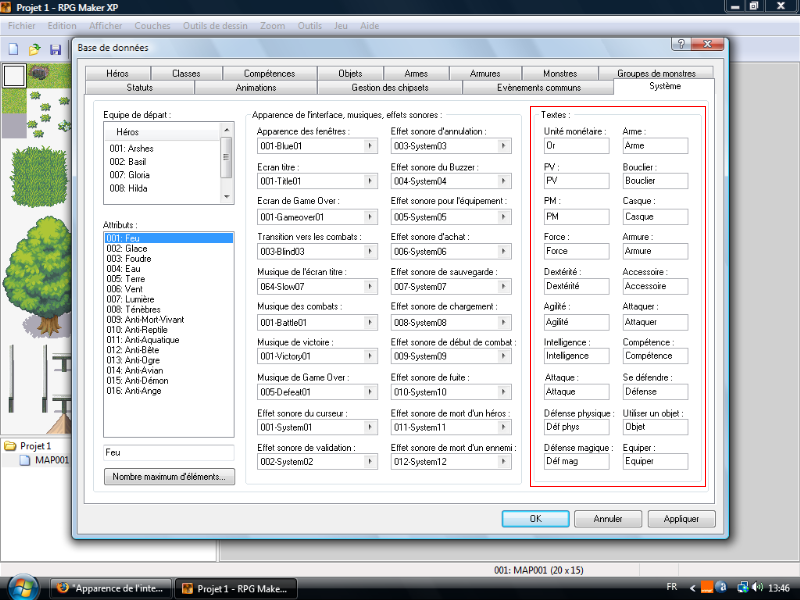Click the Save project floppy disk icon
Screen dimensions: 800x600
(x=55, y=49)
